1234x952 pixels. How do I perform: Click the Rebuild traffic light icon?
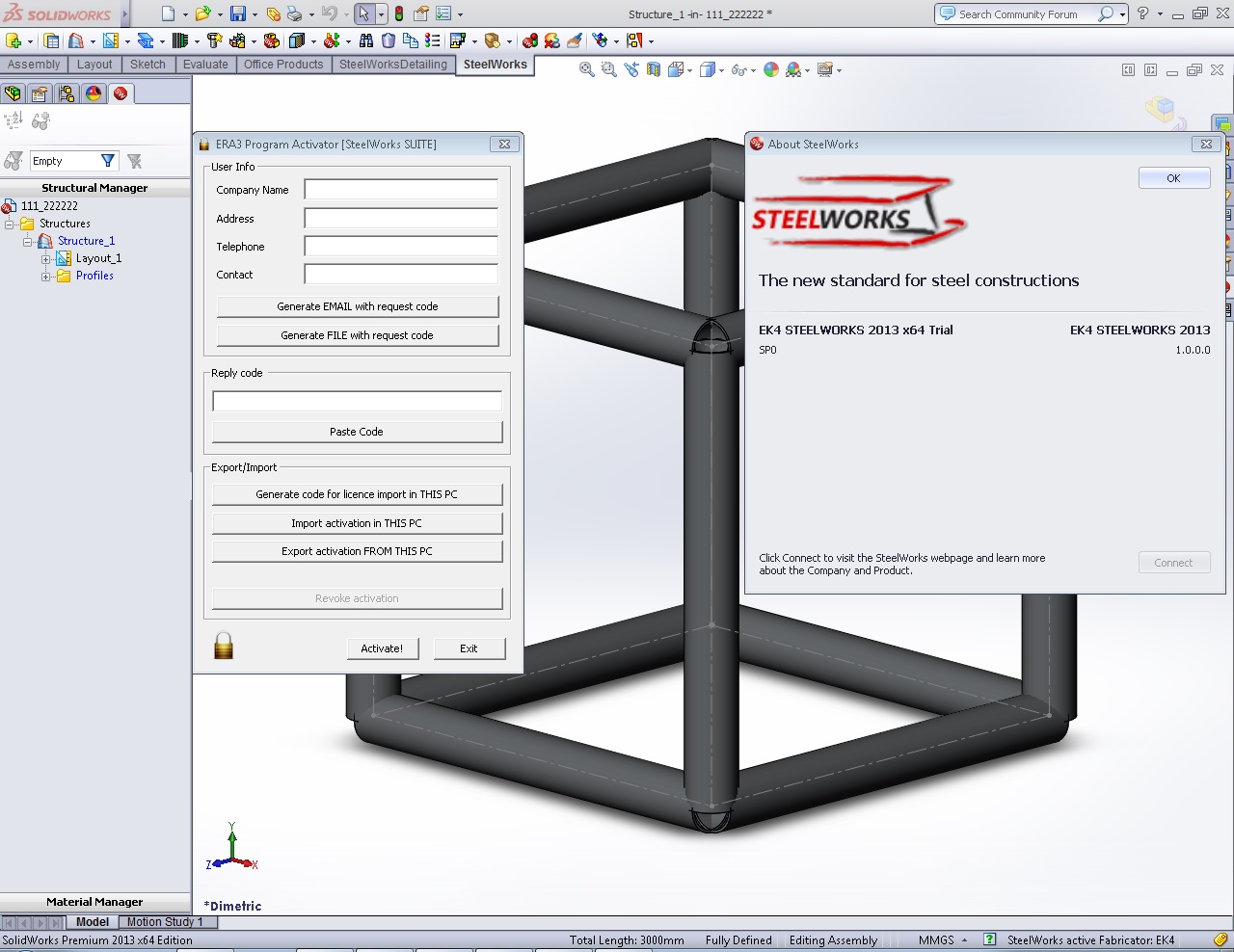(399, 13)
